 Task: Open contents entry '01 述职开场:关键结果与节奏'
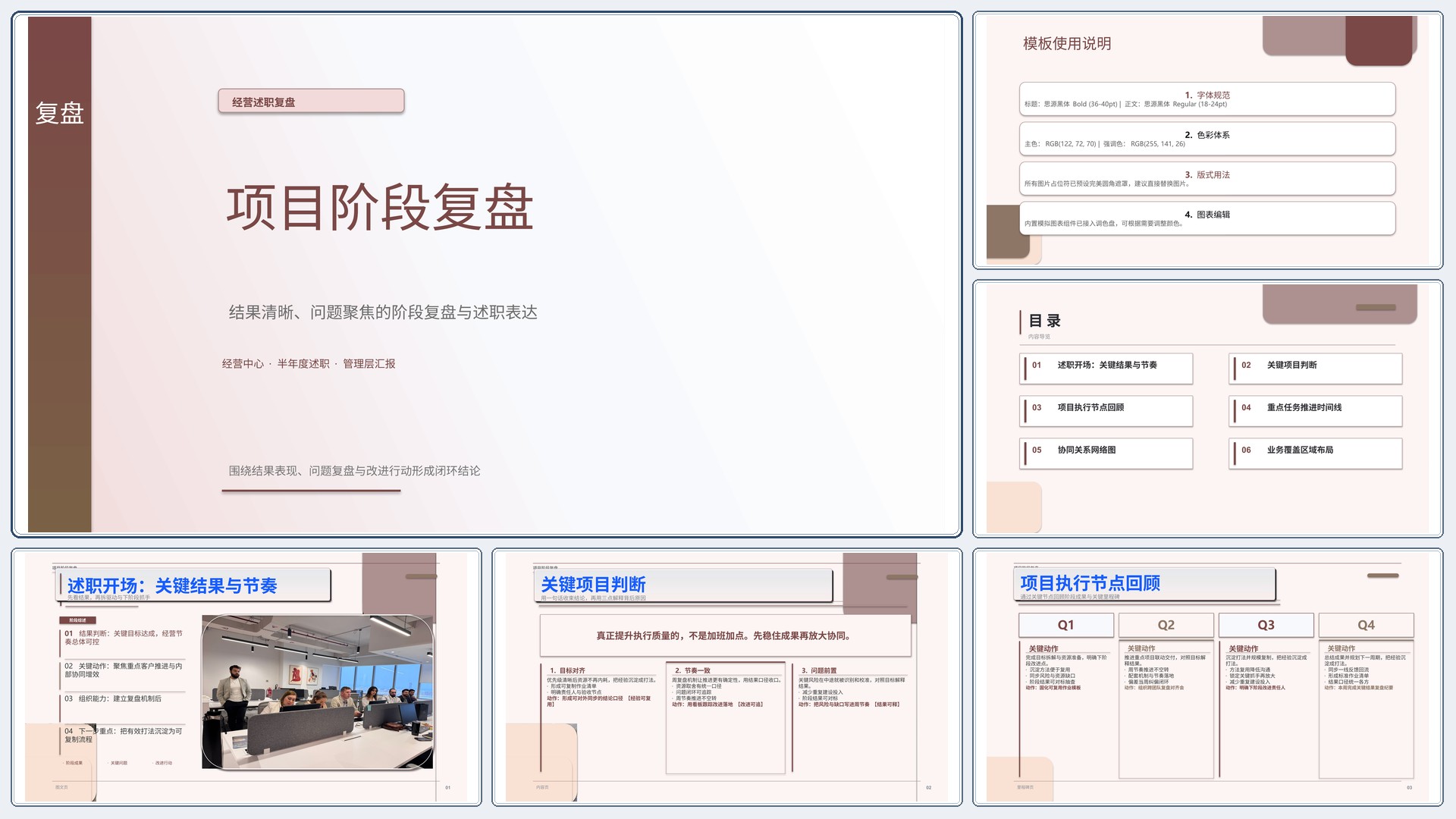pos(1106,369)
